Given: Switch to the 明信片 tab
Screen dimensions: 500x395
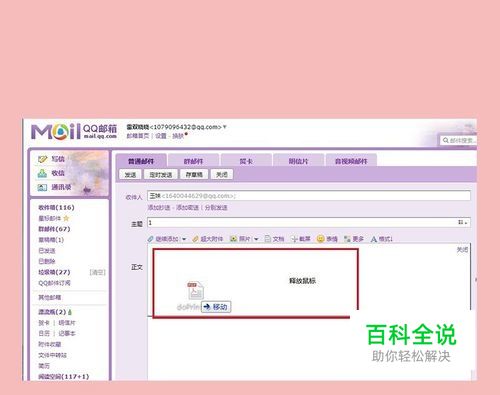Looking at the screenshot, I should [298, 161].
